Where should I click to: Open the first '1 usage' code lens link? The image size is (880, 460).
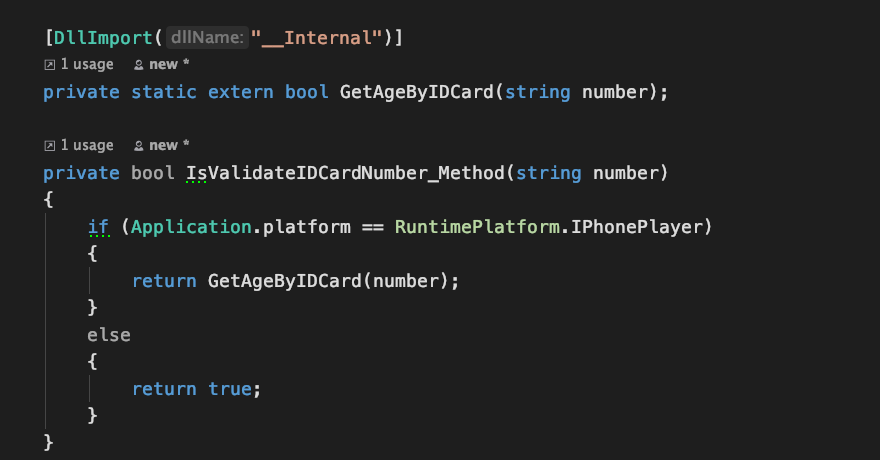pyautogui.click(x=87, y=65)
